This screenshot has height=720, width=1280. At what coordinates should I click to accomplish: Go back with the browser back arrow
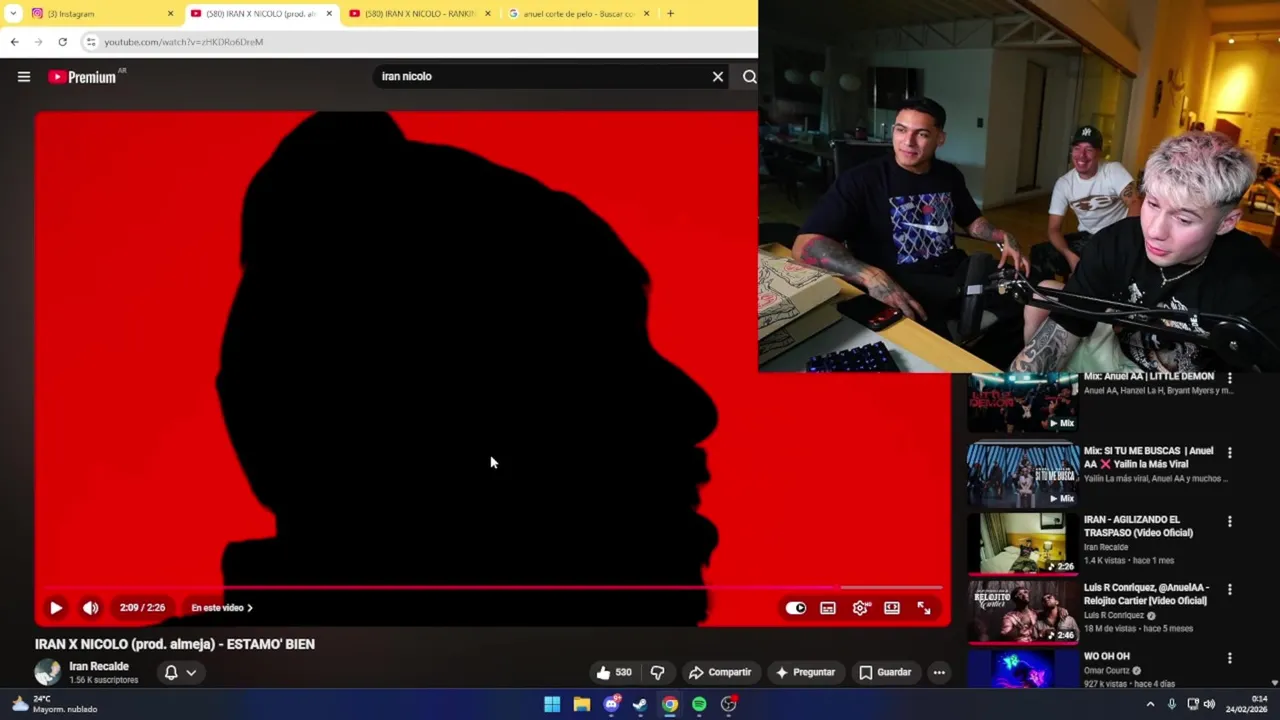[14, 42]
